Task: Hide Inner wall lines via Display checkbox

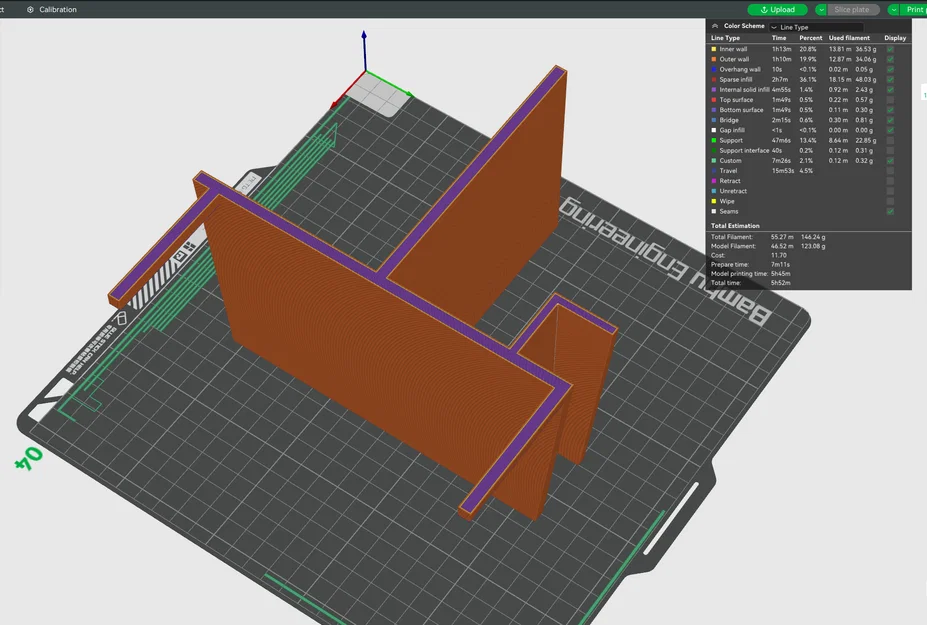Action: click(x=890, y=49)
